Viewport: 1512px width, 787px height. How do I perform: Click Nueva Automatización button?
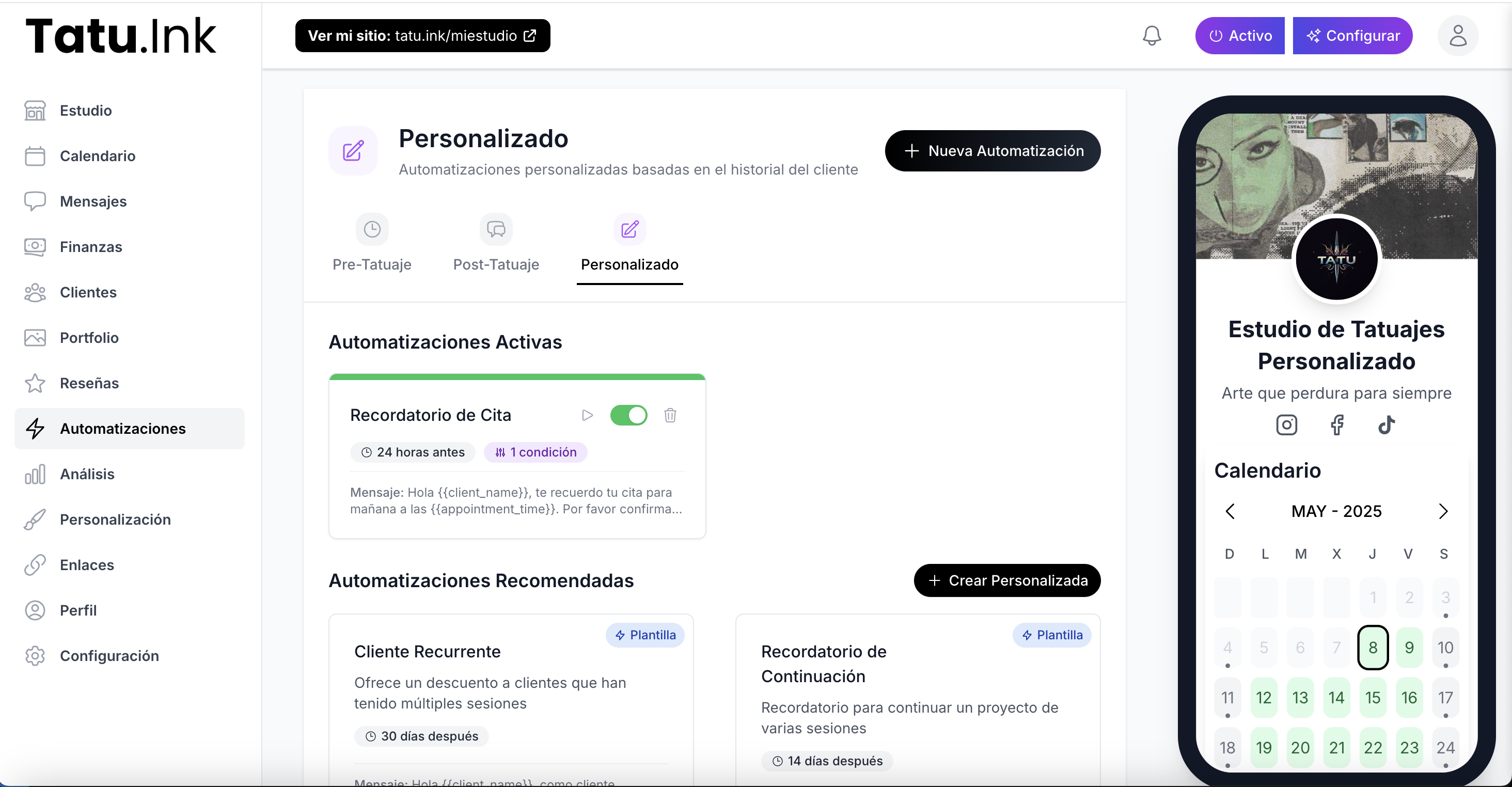pyautogui.click(x=993, y=151)
